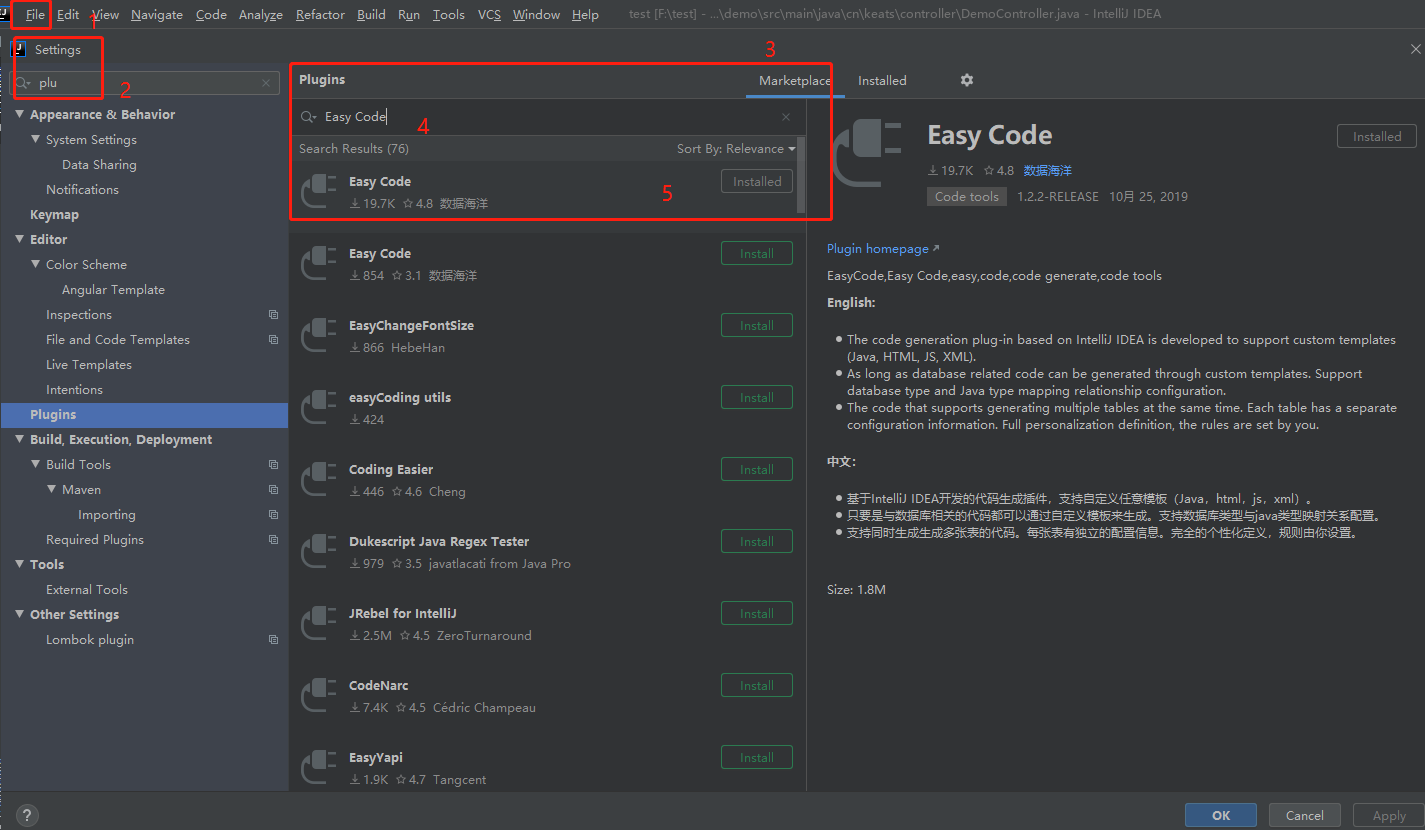1425x830 pixels.
Task: Switch to the Installed plugins tab
Action: tap(881, 80)
